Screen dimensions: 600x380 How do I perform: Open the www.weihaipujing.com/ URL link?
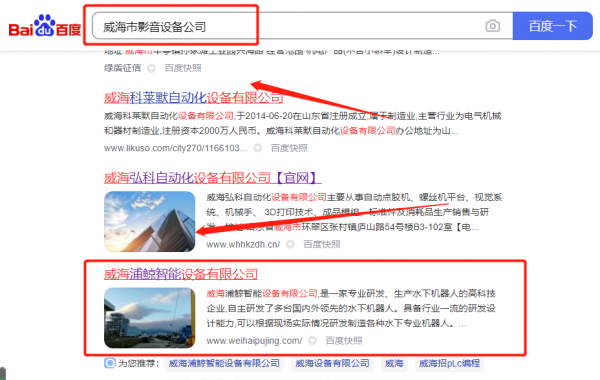click(254, 340)
